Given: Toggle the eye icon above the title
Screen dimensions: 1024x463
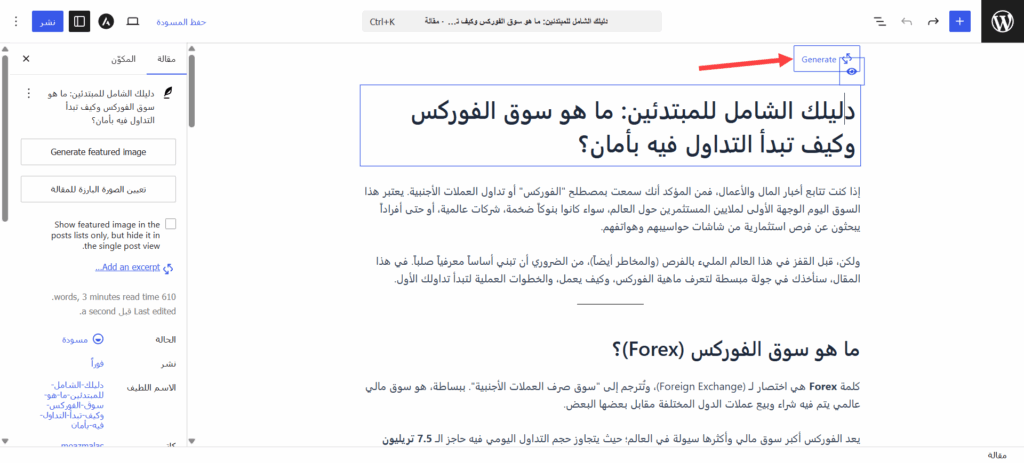Looking at the screenshot, I should (x=851, y=71).
